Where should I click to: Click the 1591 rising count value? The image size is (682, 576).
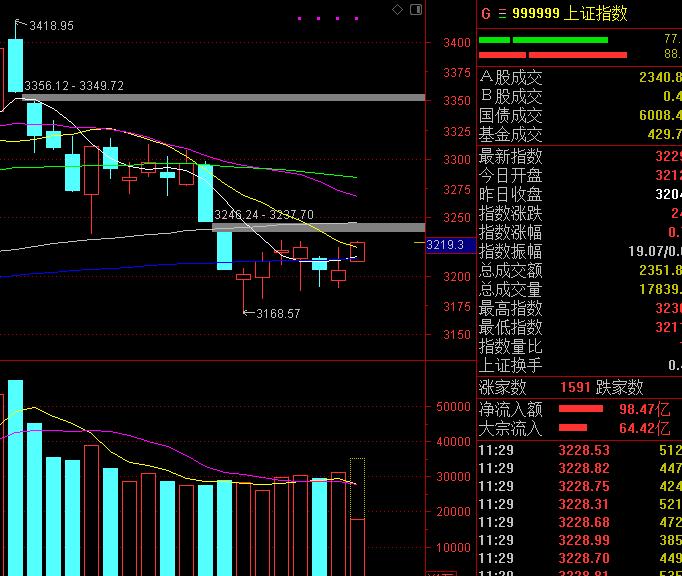575,387
